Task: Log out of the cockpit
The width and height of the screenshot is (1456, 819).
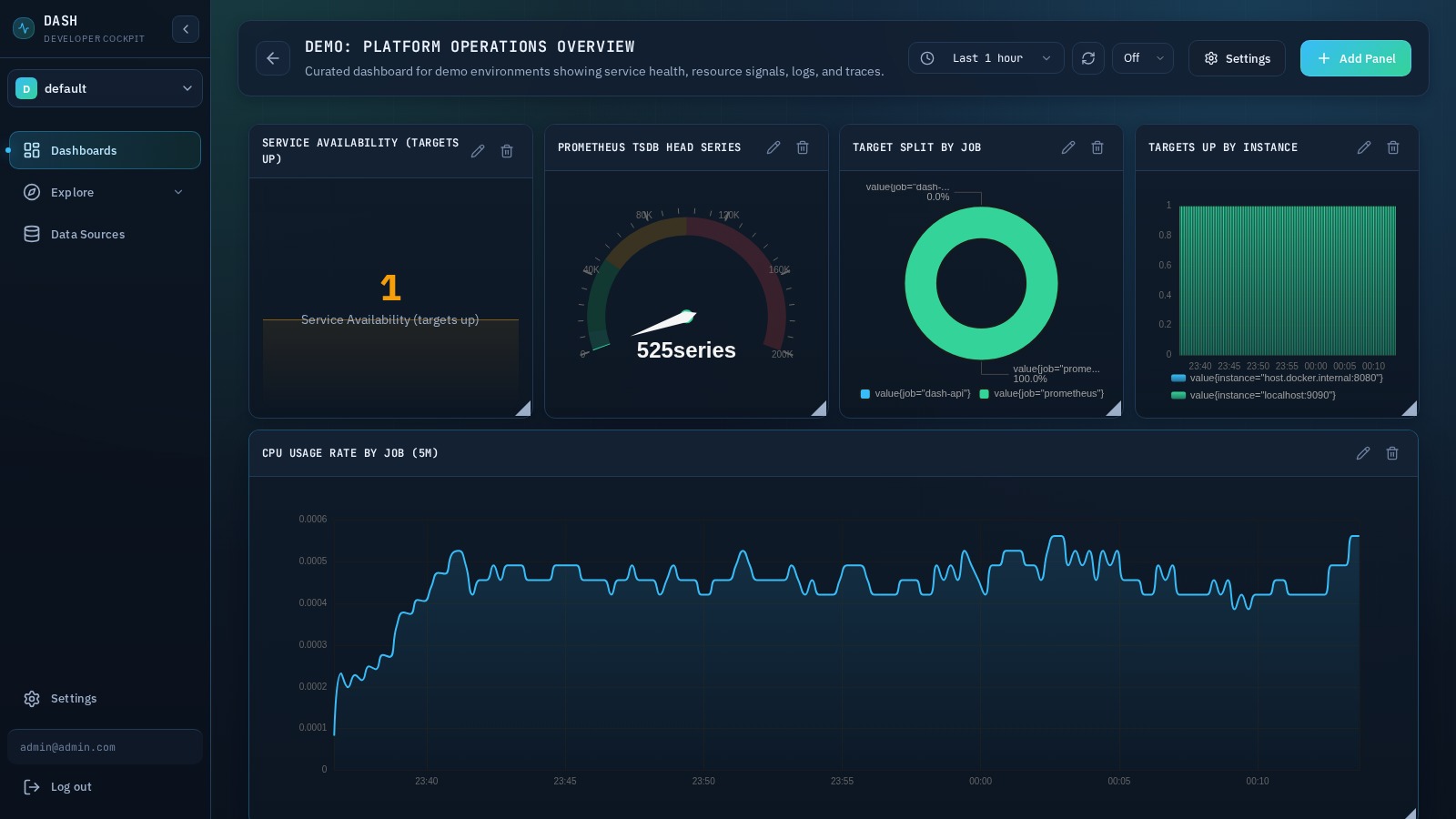Action: point(71,786)
